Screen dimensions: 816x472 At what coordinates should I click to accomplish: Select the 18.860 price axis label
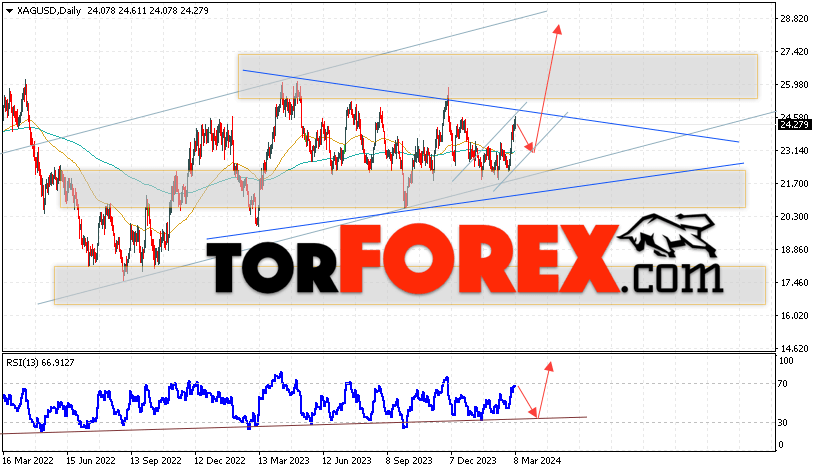click(x=795, y=250)
